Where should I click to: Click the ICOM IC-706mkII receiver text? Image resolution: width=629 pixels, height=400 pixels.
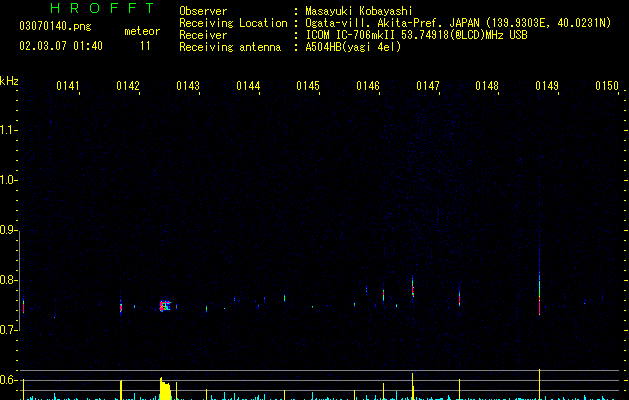416,35
